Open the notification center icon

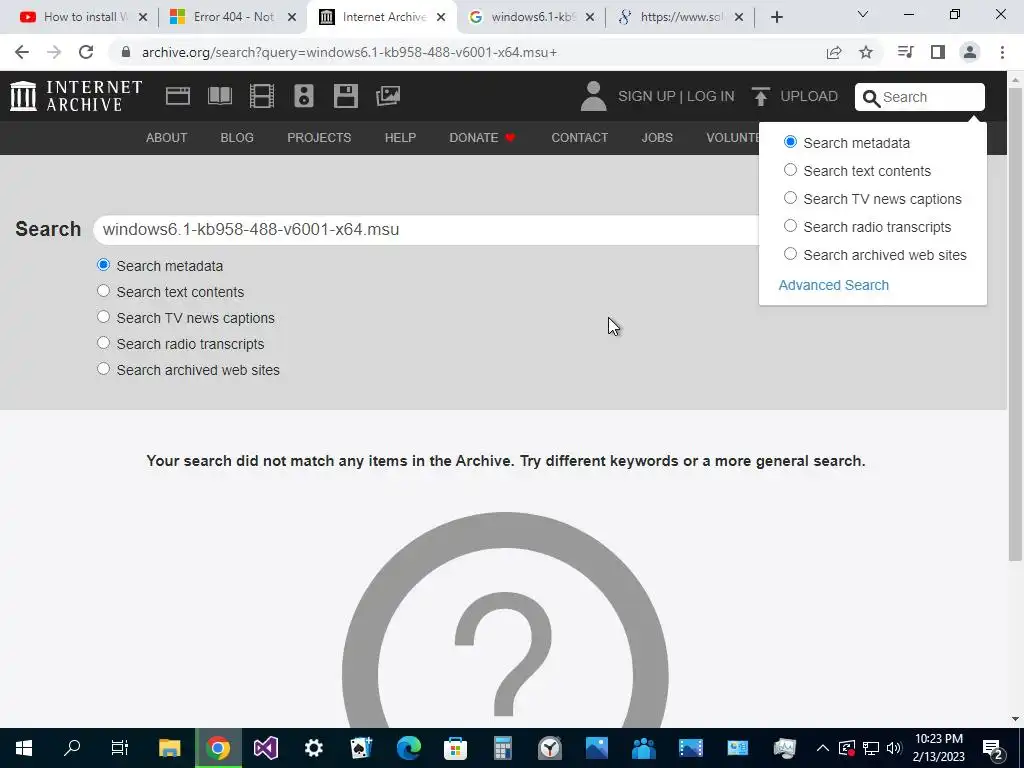(x=993, y=748)
